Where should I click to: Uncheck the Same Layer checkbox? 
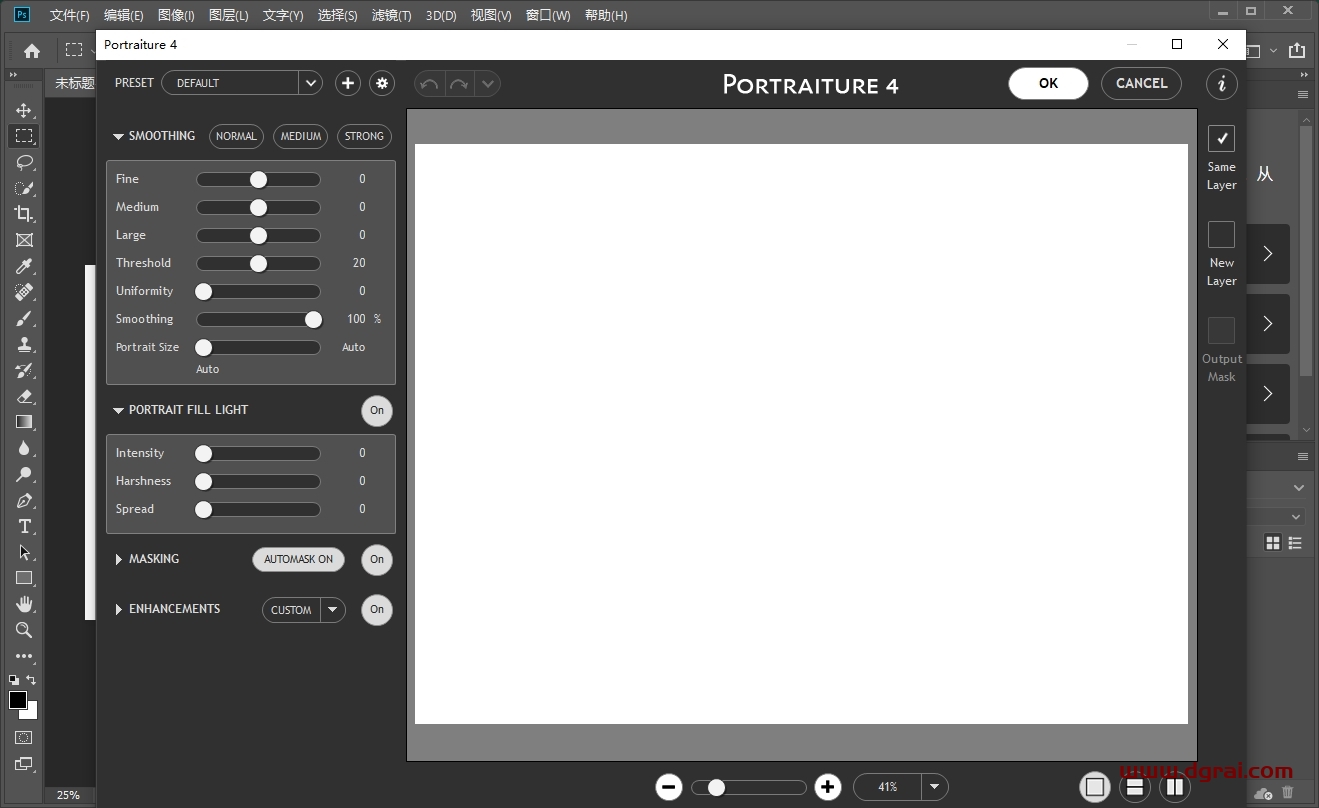pyautogui.click(x=1221, y=139)
